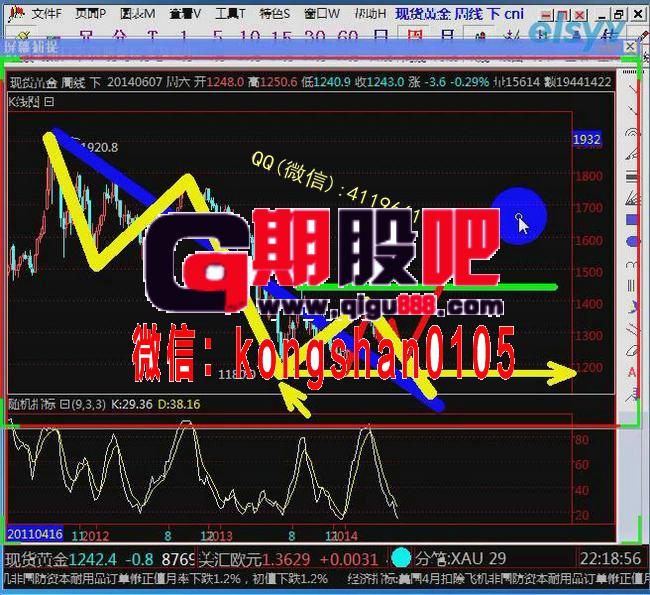Select the eraser tool
Screen dimensions: 650x595
633,351
